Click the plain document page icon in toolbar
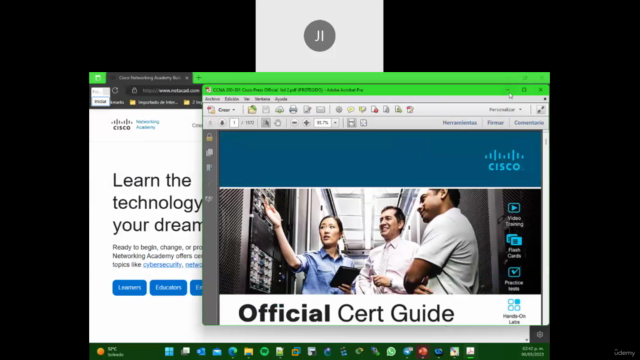640x360 pixels. 386,109
